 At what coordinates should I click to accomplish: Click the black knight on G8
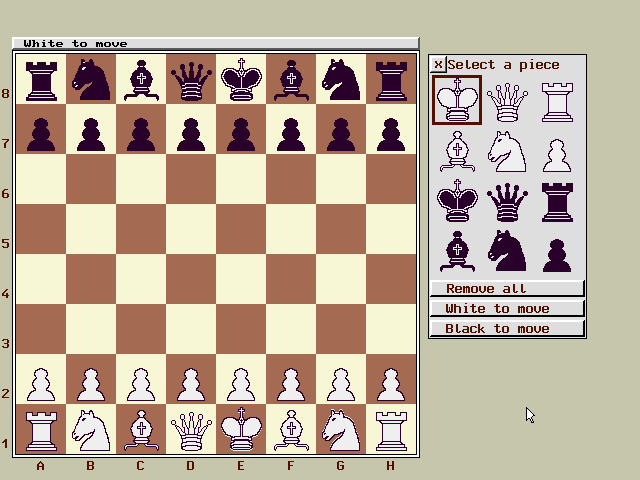[x=341, y=79]
